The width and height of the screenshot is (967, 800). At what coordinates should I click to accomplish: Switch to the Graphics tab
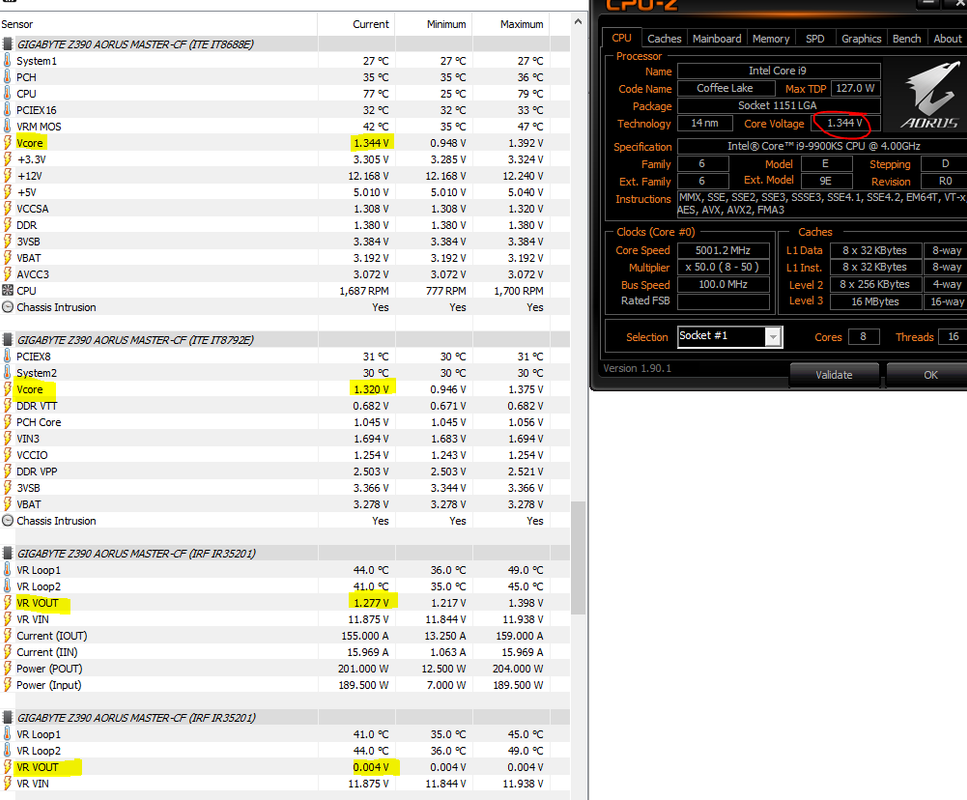tap(861, 38)
